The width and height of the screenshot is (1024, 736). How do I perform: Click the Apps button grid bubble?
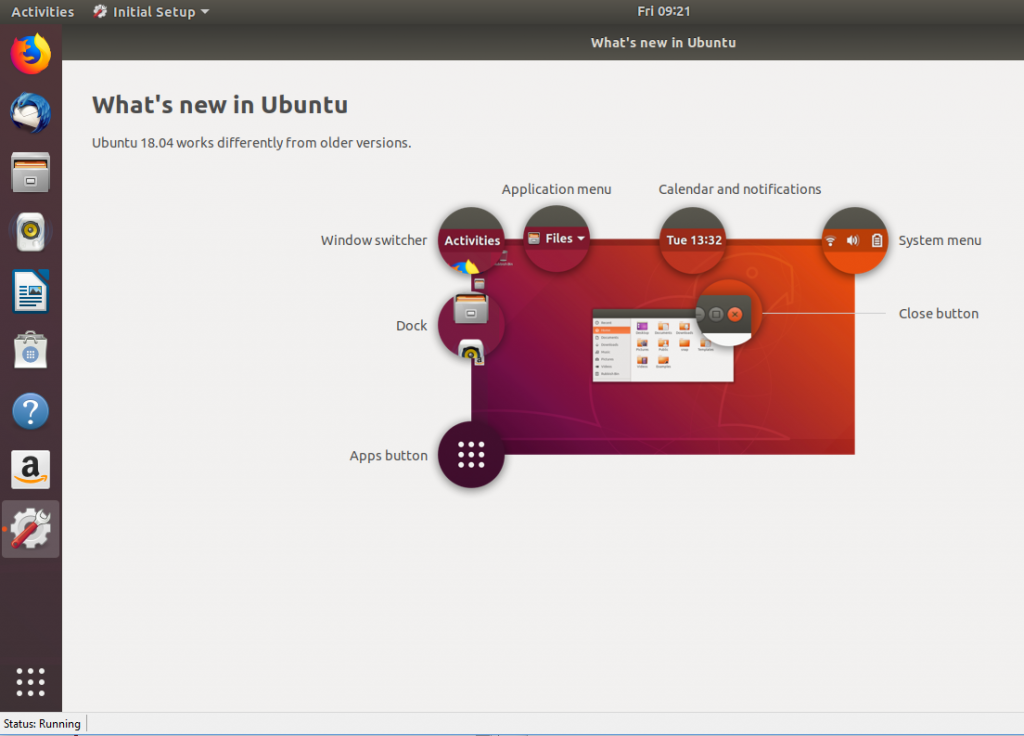[471, 455]
